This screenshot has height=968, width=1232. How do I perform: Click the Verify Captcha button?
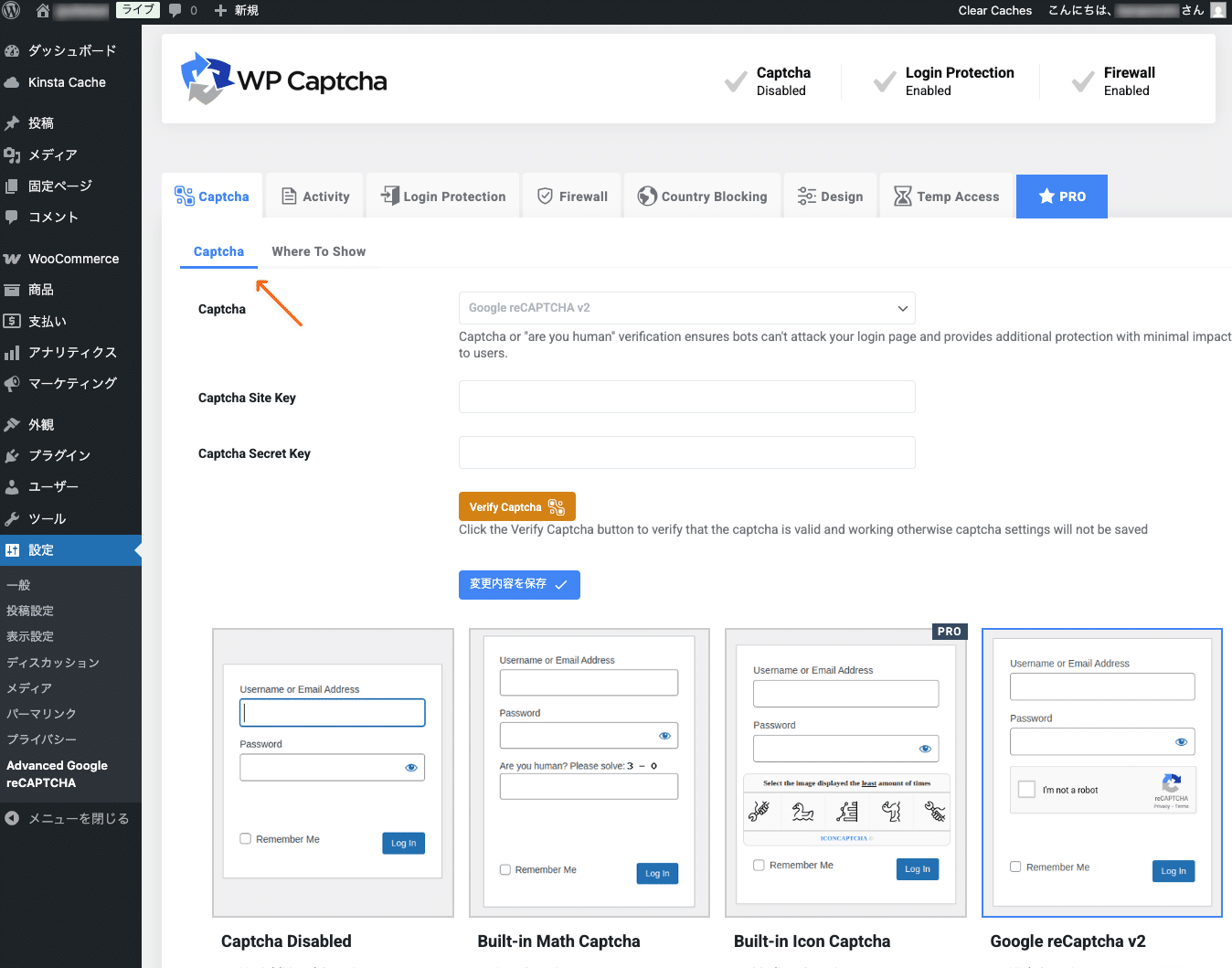pos(517,505)
